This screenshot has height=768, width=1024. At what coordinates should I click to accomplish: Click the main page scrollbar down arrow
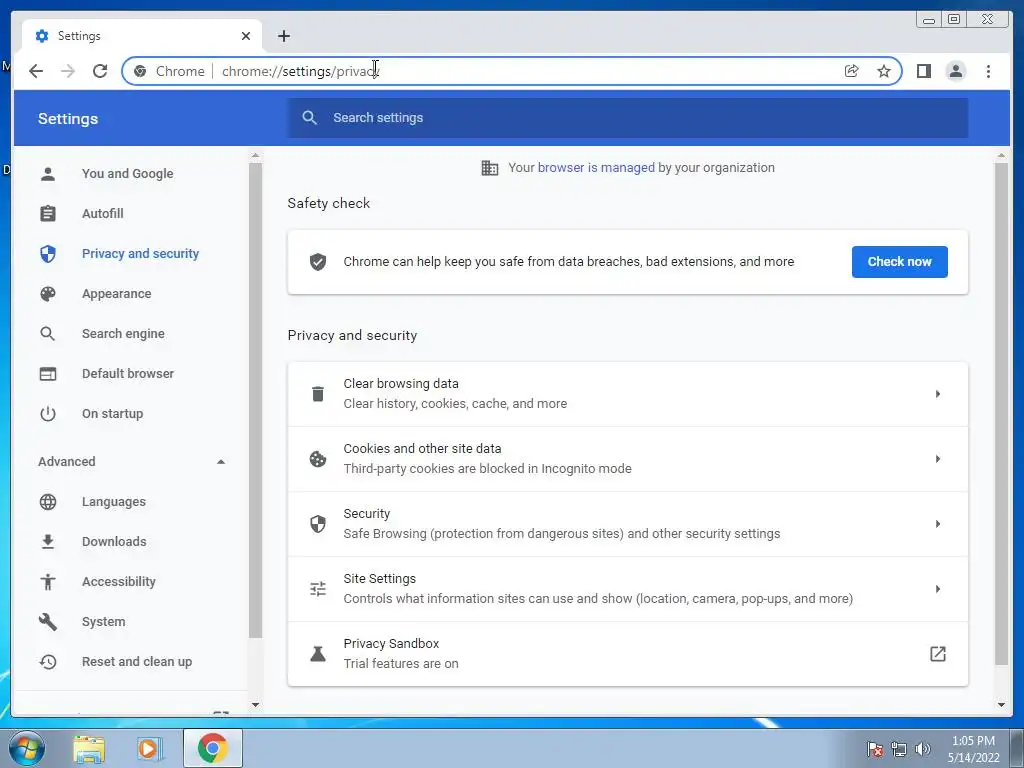tap(1001, 705)
